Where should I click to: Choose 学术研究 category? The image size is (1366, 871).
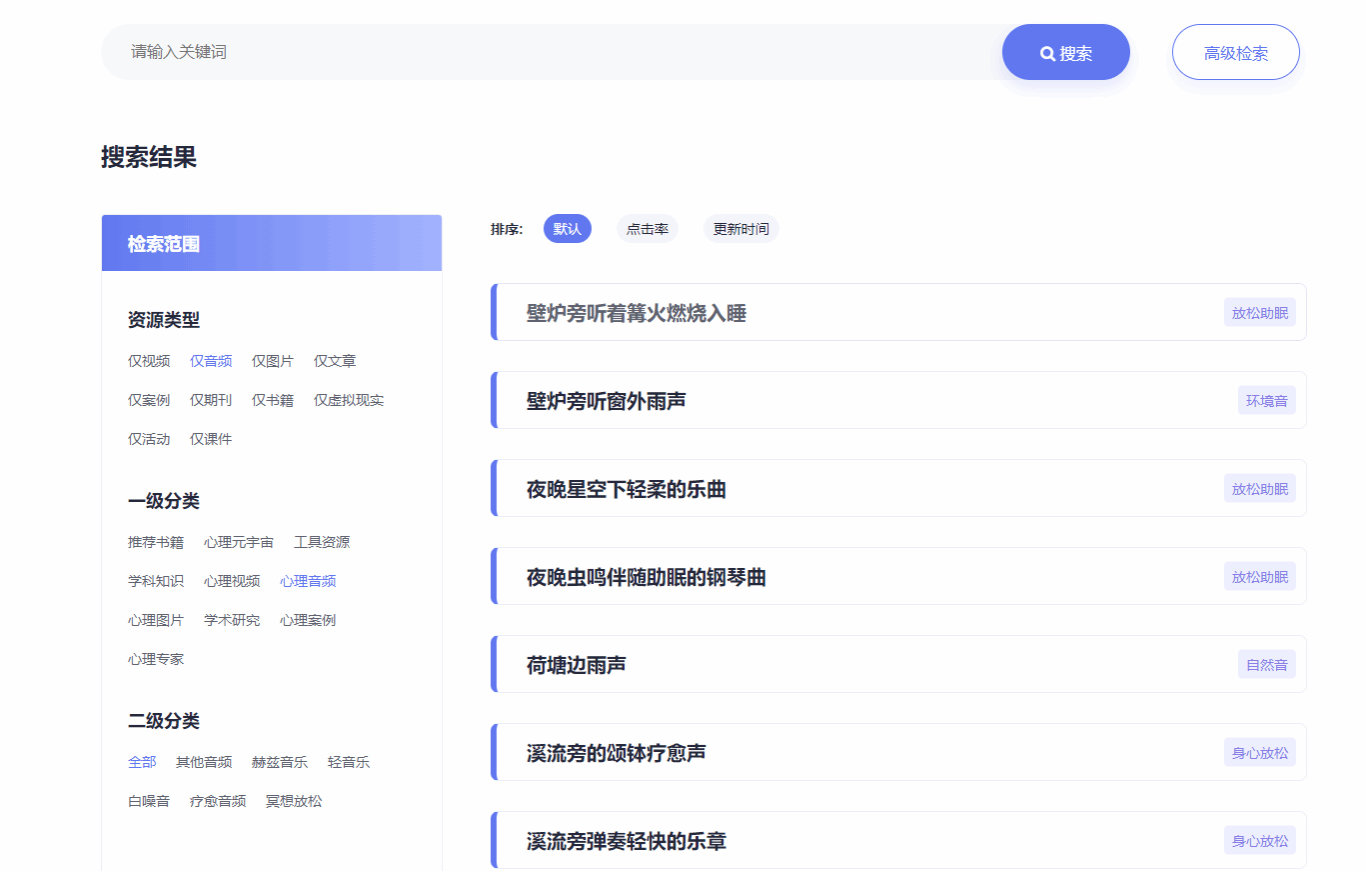tap(231, 620)
